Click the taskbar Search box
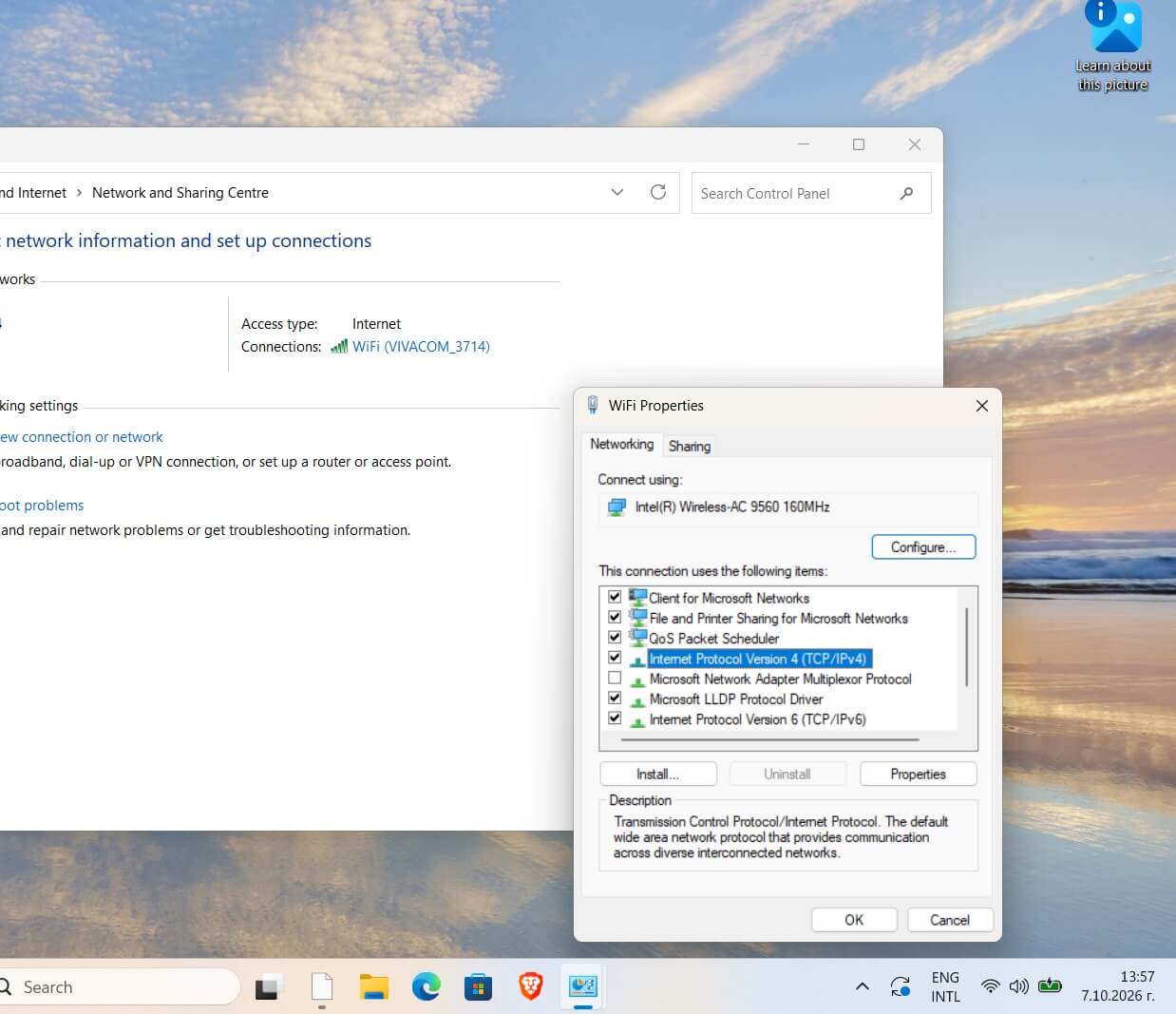This screenshot has height=1014, width=1176. pos(118,987)
